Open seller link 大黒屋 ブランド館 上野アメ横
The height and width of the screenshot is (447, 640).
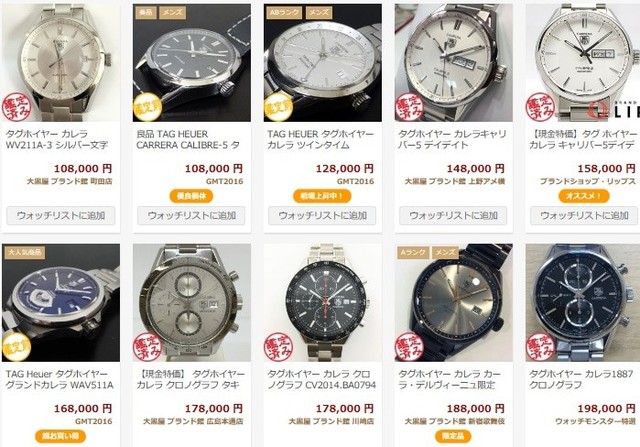pos(455,181)
